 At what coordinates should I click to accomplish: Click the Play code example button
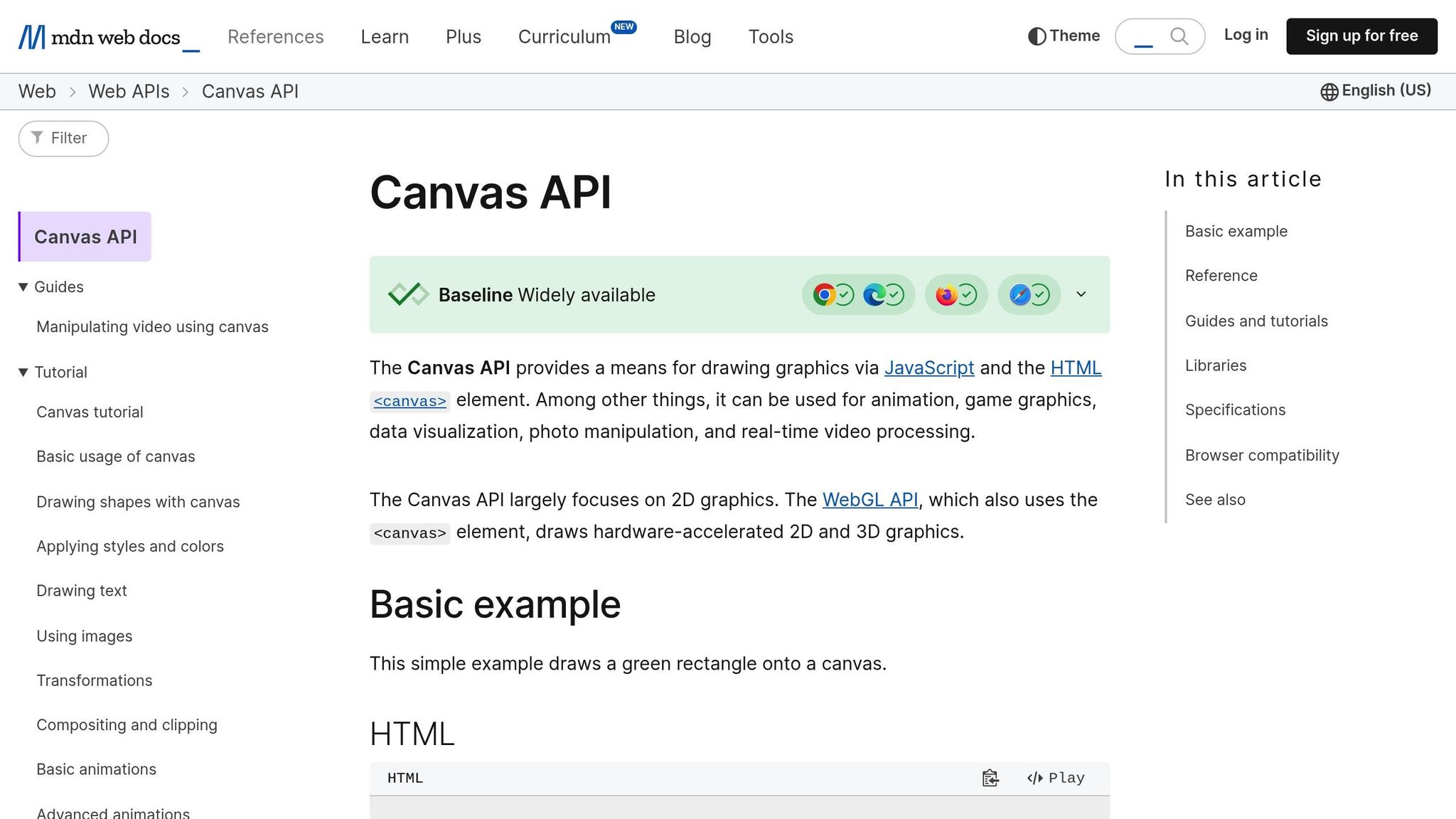point(1056,778)
